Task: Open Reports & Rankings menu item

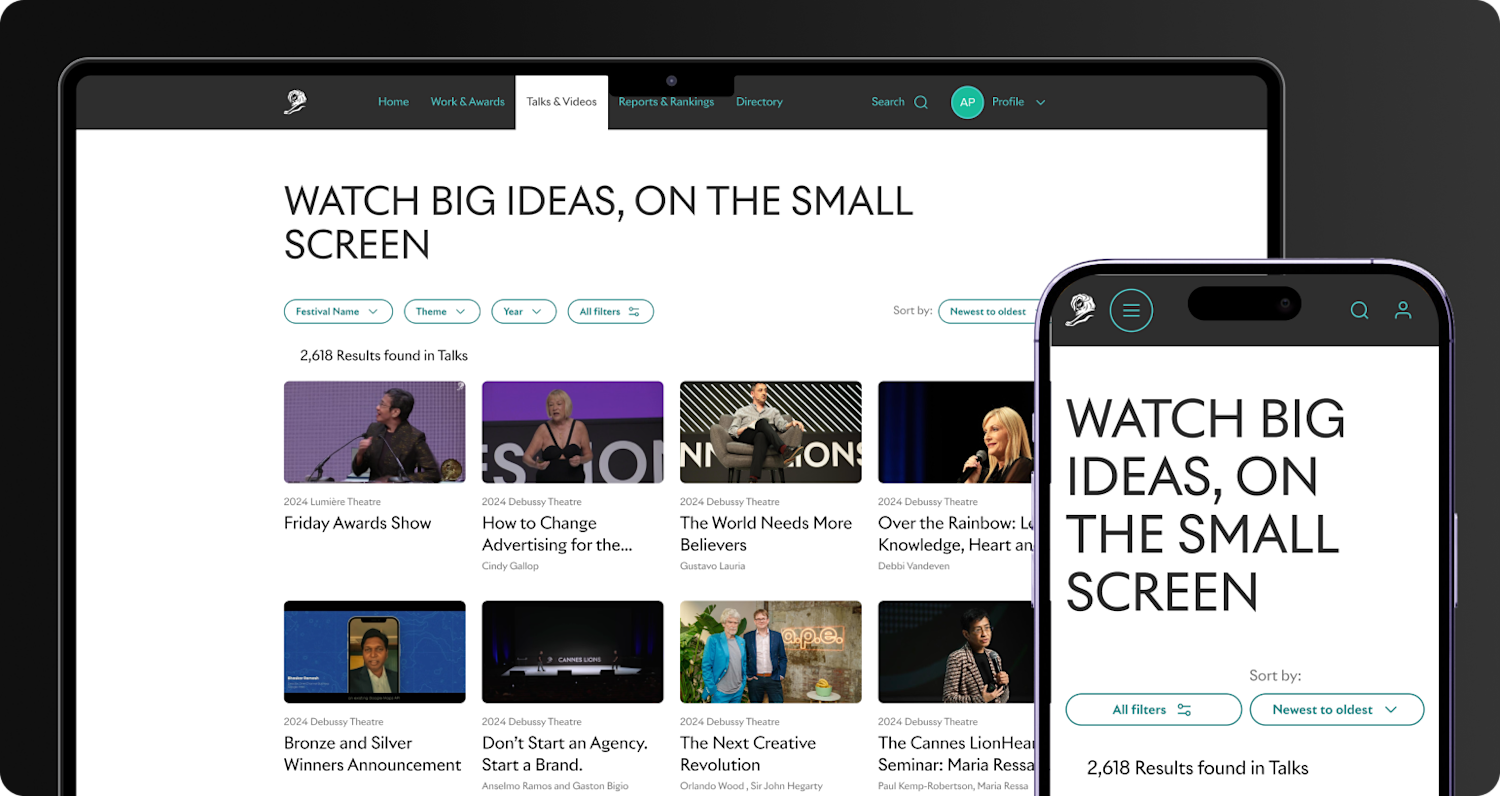Action: pyautogui.click(x=666, y=102)
